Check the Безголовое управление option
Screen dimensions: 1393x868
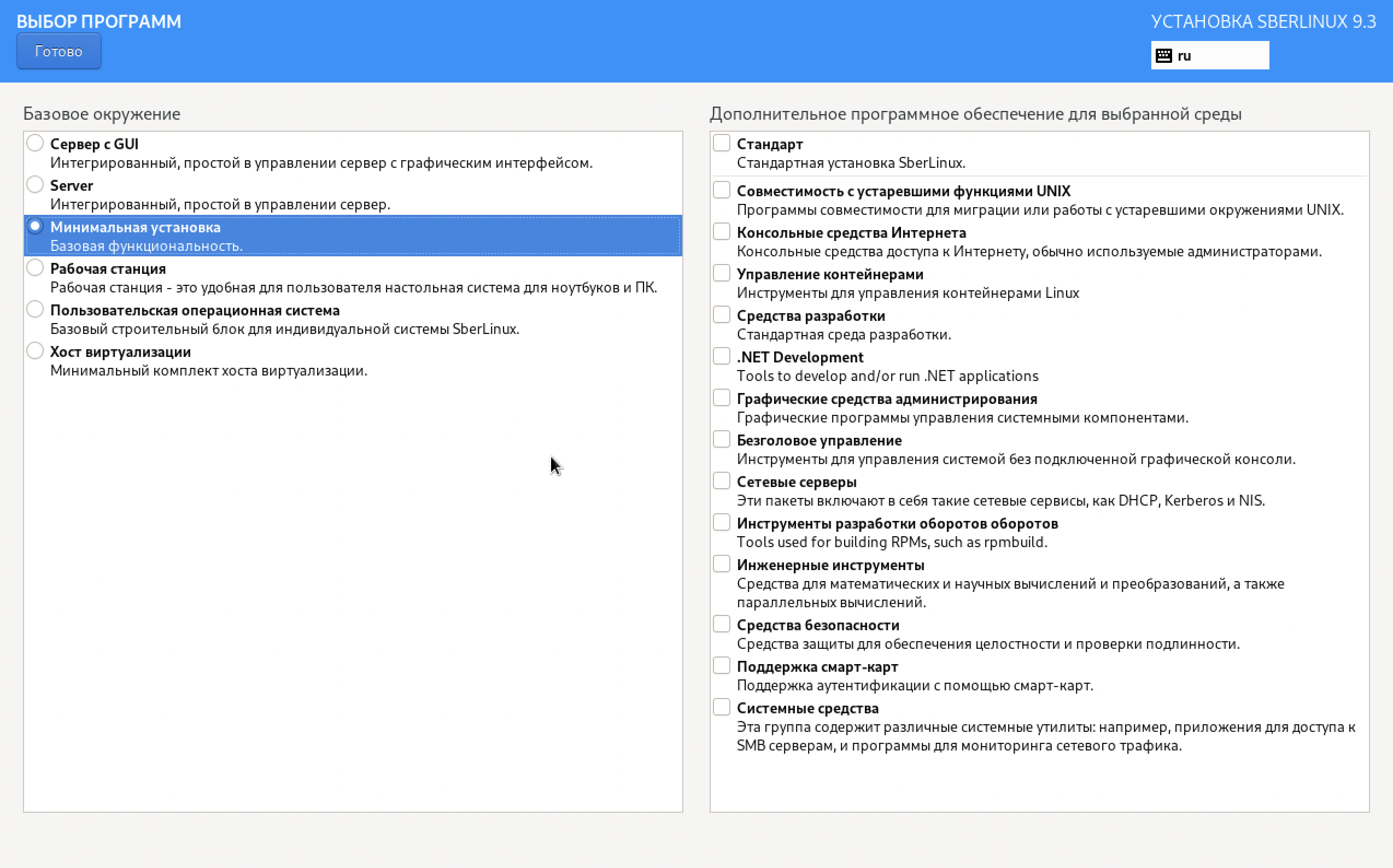[721, 440]
